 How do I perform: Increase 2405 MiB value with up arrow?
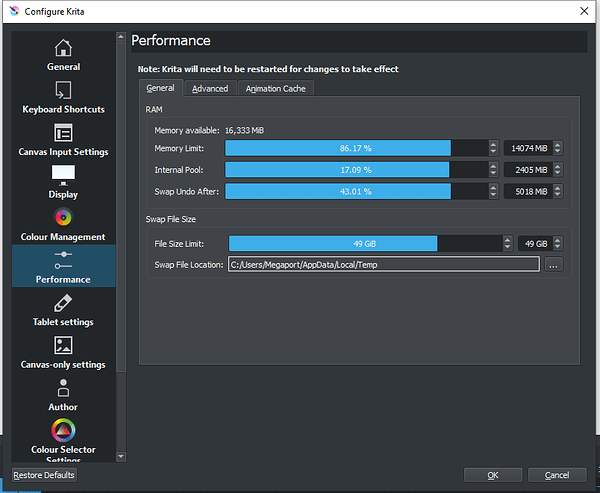coord(558,166)
